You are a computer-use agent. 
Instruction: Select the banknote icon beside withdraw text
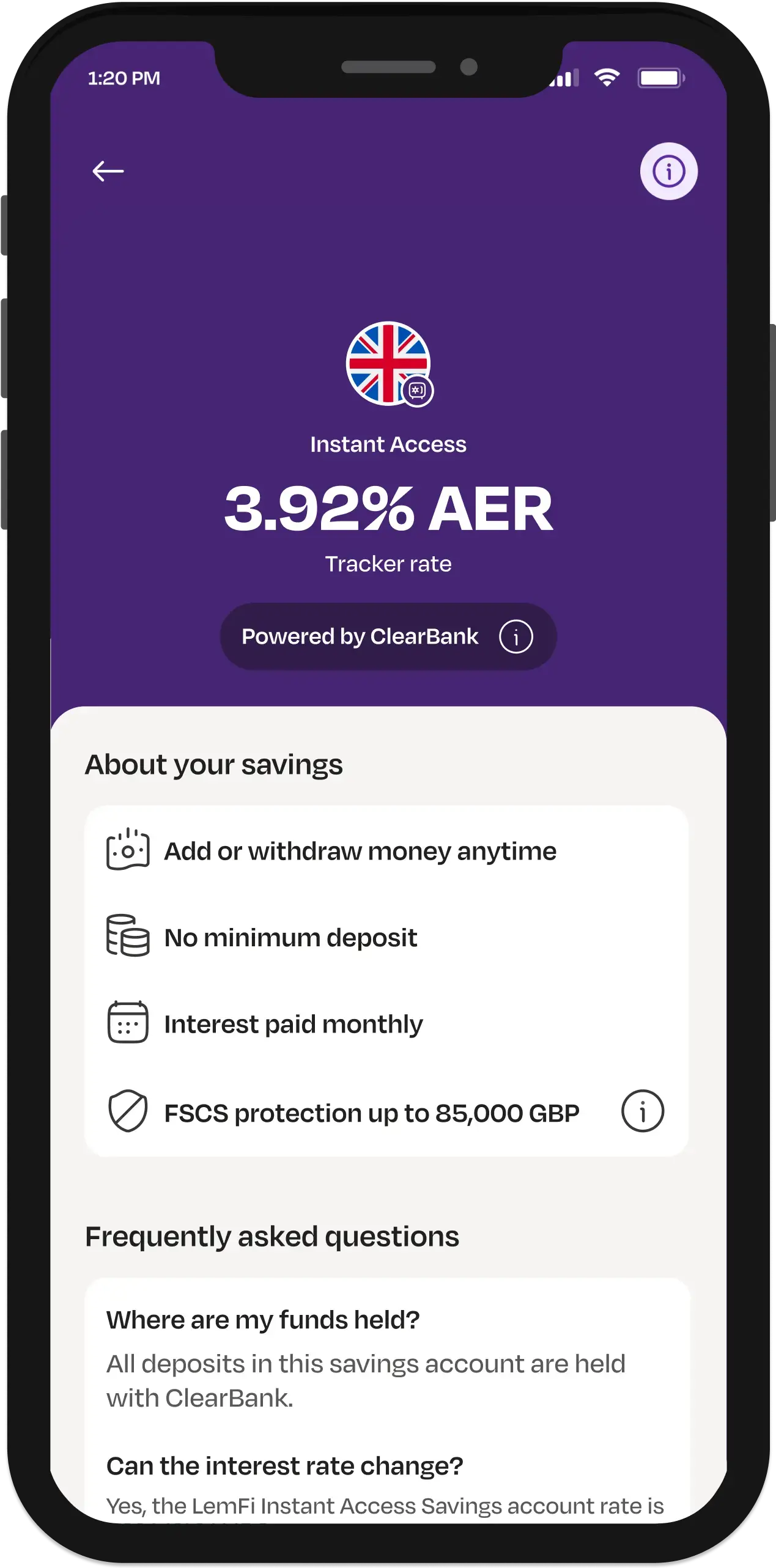tap(127, 851)
